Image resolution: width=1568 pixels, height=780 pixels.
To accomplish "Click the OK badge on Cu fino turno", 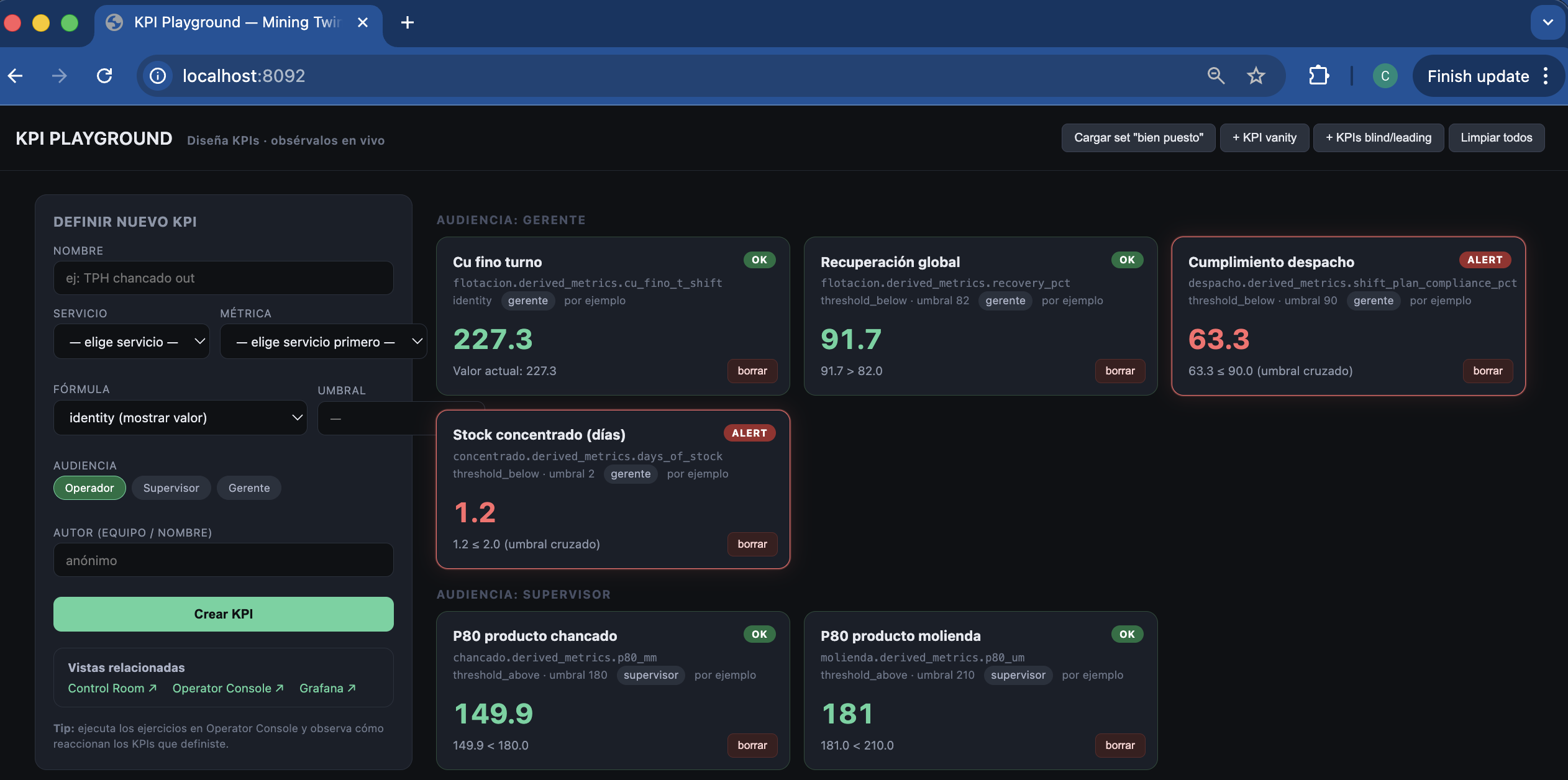I will [759, 260].
